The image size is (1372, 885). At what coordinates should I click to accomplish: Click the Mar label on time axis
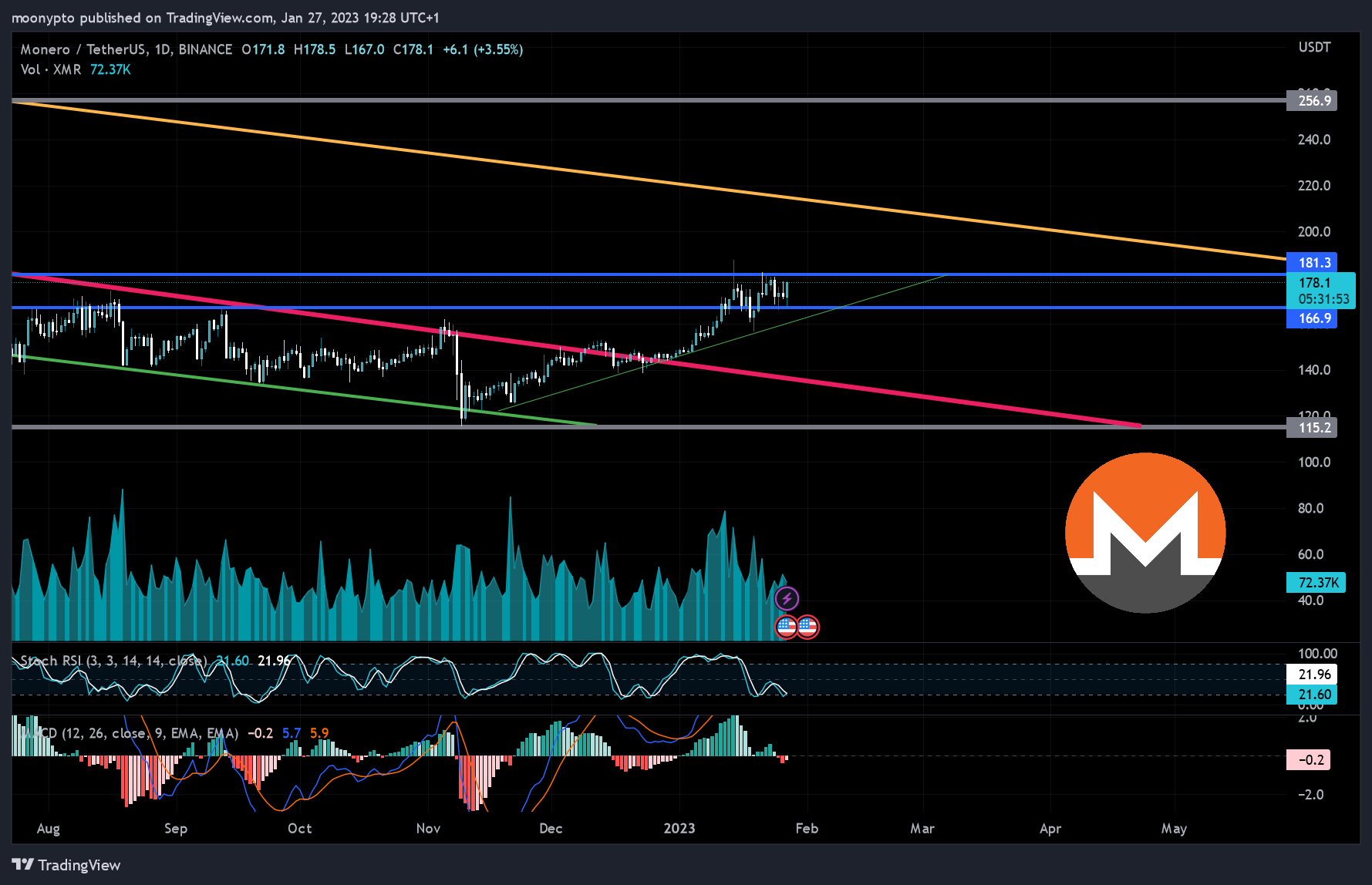click(922, 829)
